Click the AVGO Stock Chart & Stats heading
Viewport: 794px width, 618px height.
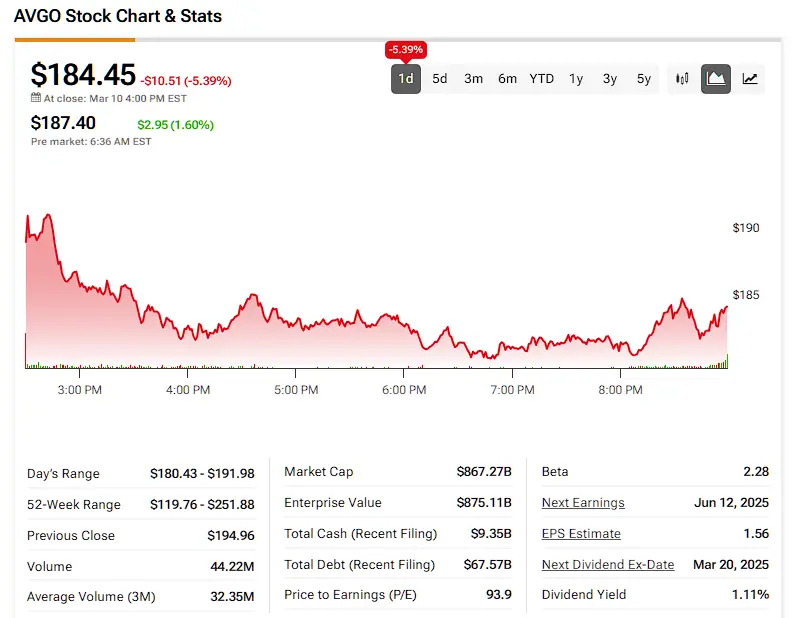[x=118, y=16]
